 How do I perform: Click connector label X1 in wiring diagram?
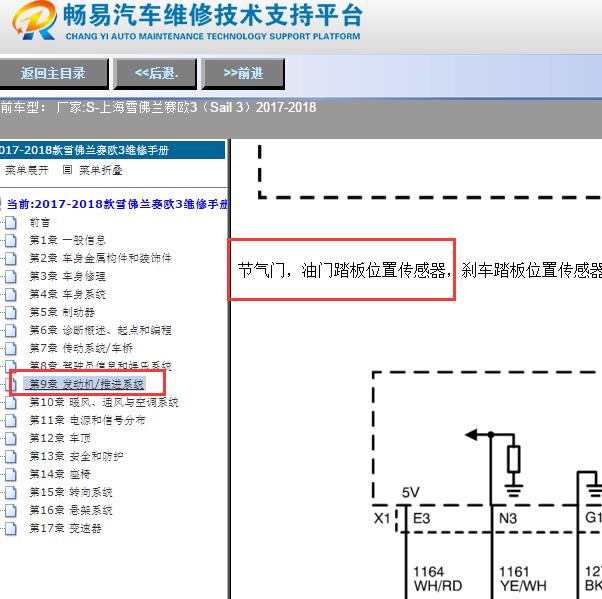(382, 518)
